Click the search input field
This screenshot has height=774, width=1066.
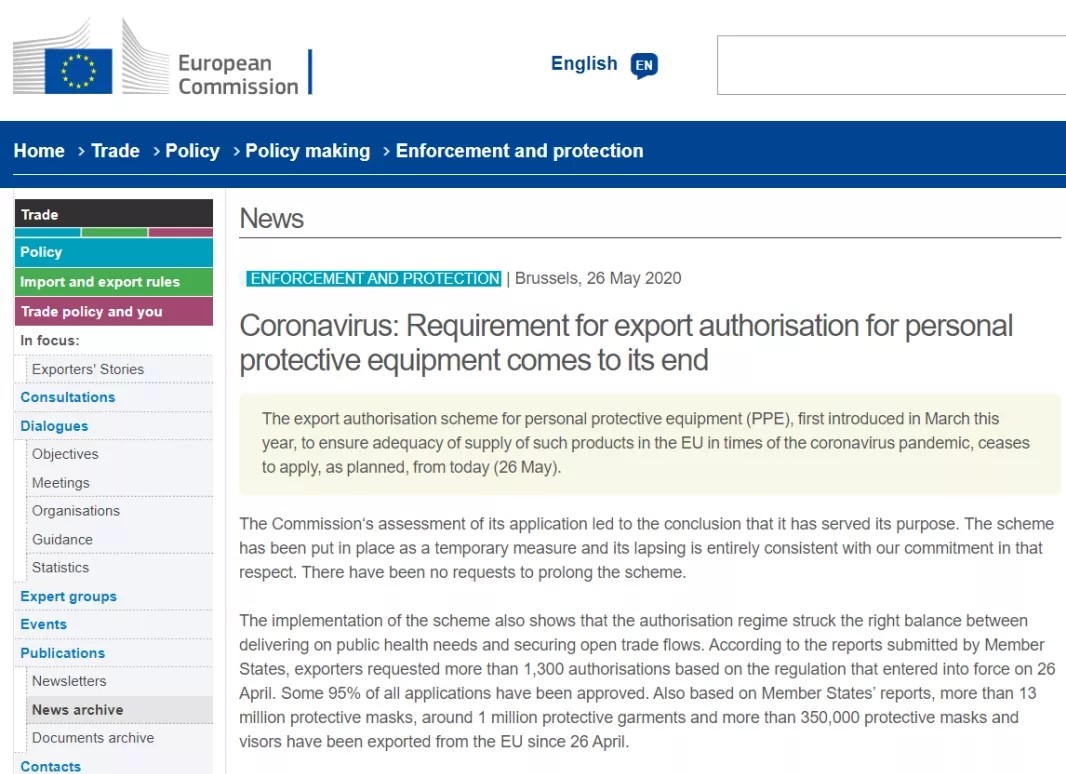click(x=890, y=66)
